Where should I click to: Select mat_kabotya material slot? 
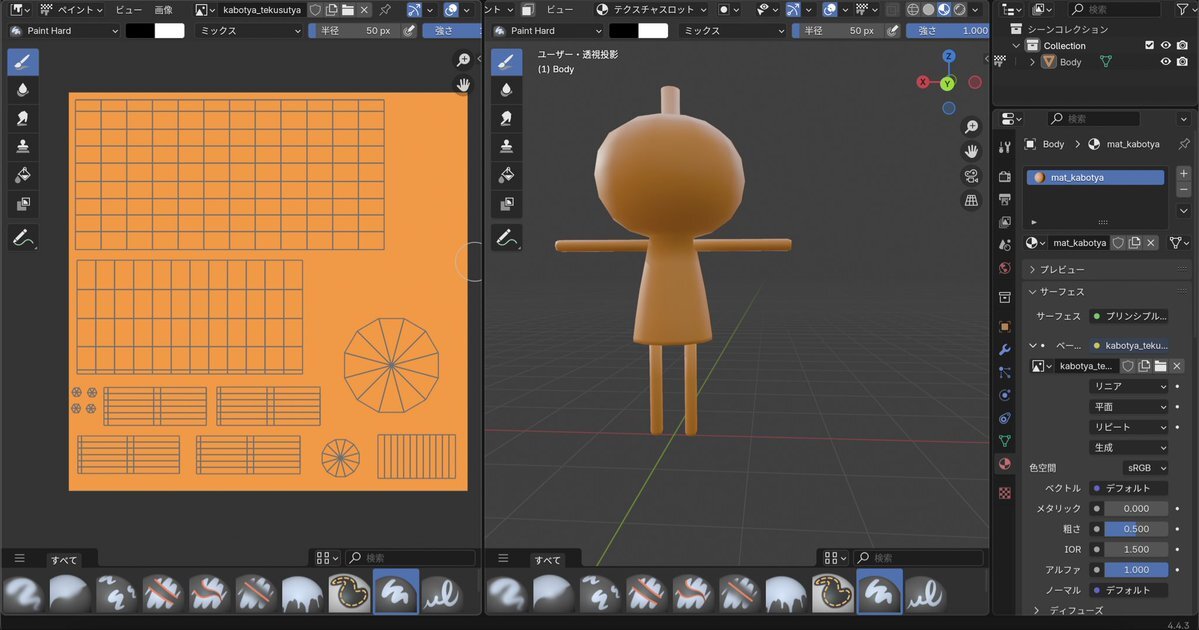pos(1095,177)
